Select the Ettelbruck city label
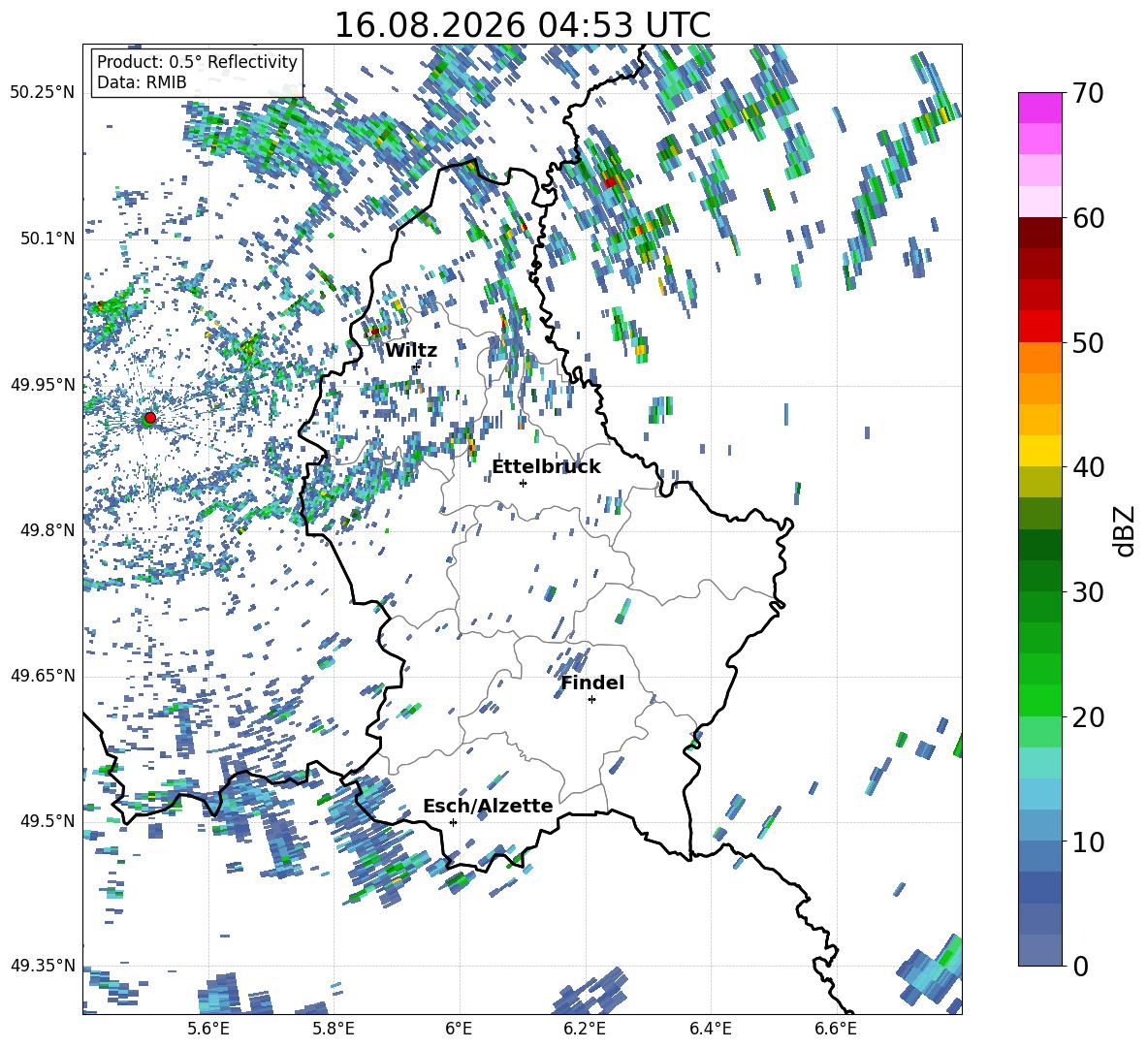1148x1048 pixels. (x=546, y=467)
